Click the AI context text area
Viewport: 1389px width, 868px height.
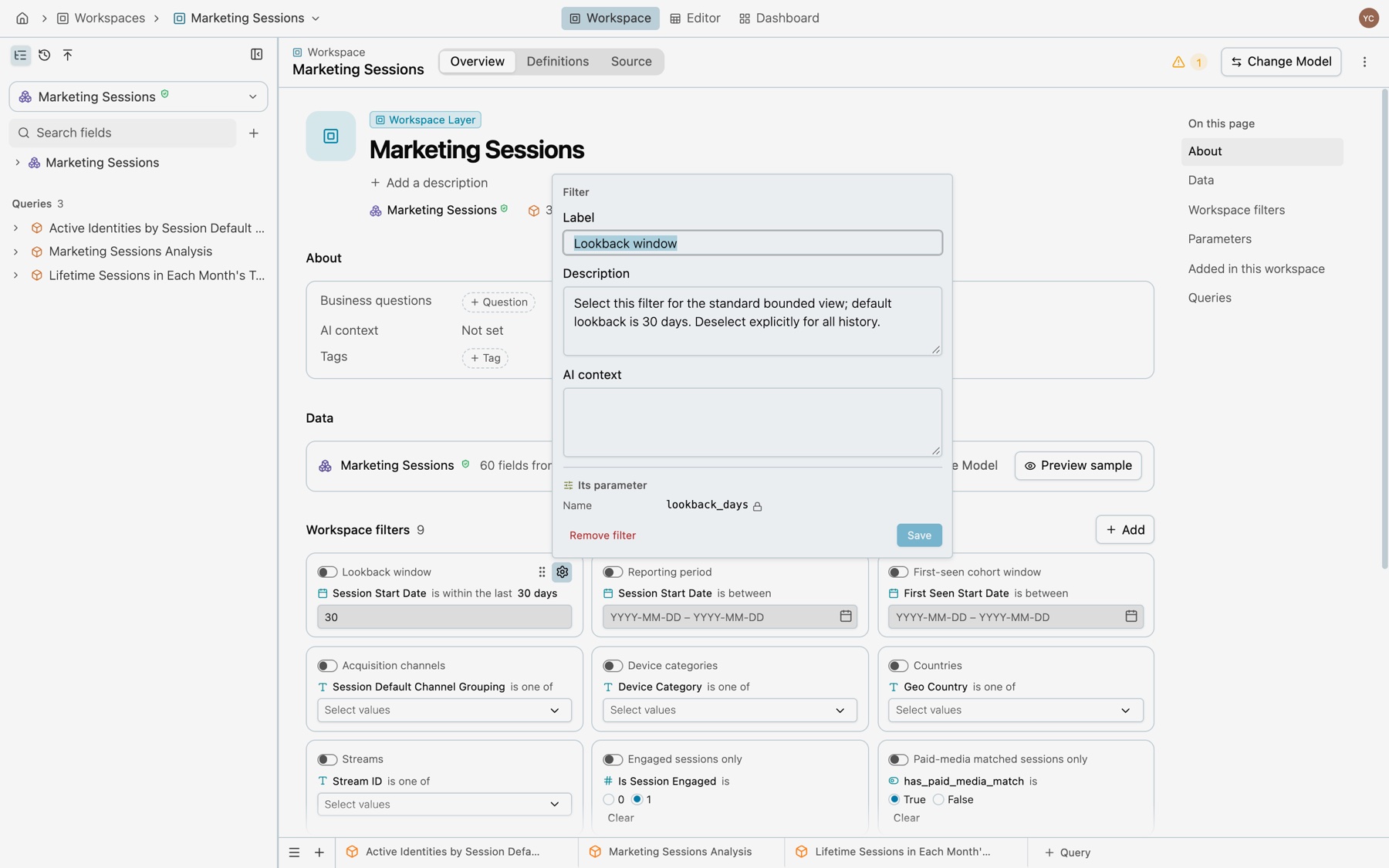click(752, 422)
